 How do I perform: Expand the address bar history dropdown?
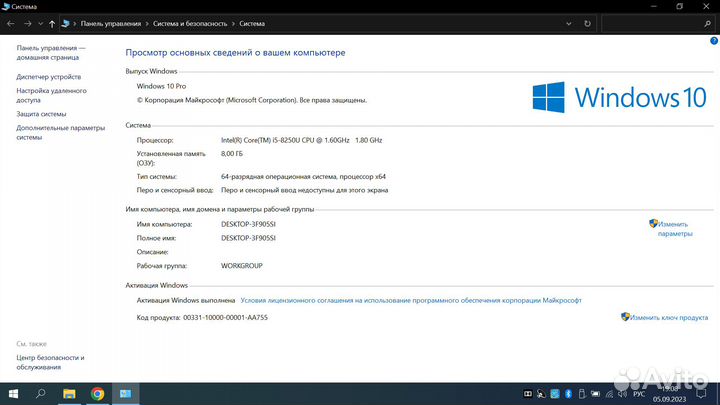coord(568,23)
